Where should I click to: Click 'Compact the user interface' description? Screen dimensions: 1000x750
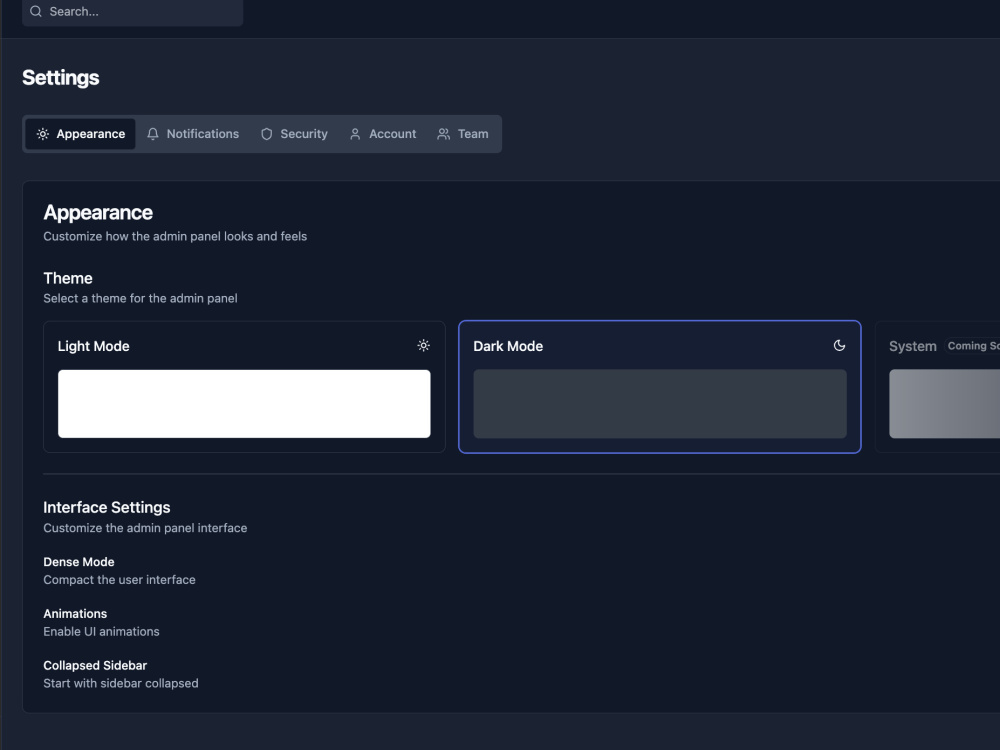pos(119,580)
